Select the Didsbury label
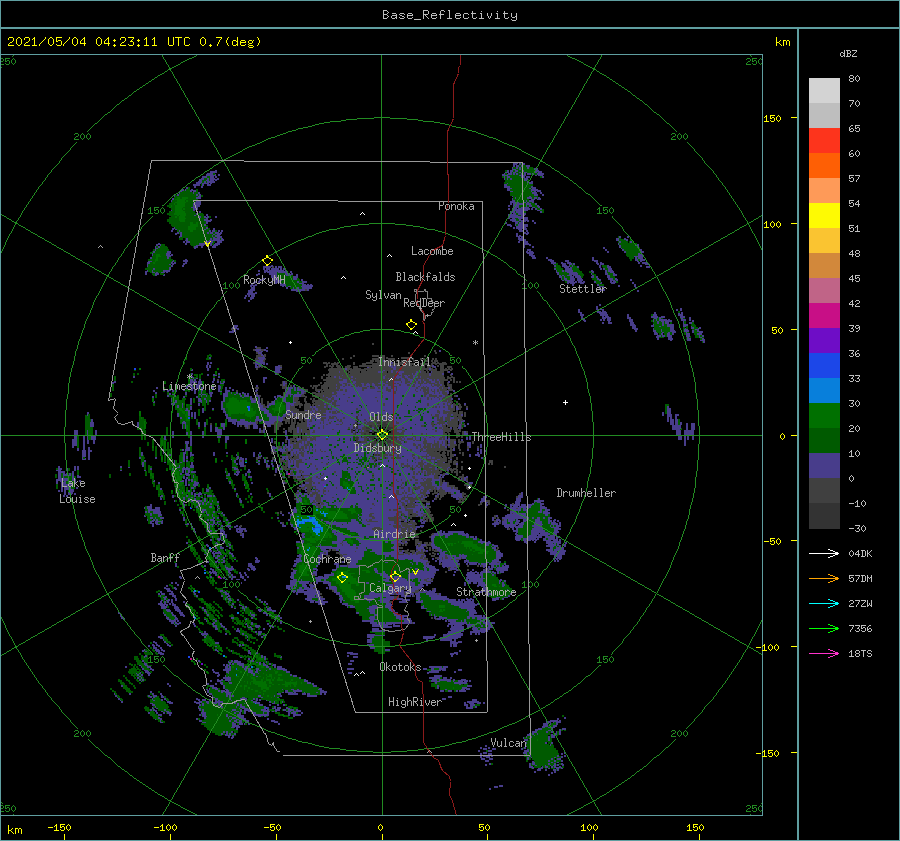900x841 pixels. point(378,448)
